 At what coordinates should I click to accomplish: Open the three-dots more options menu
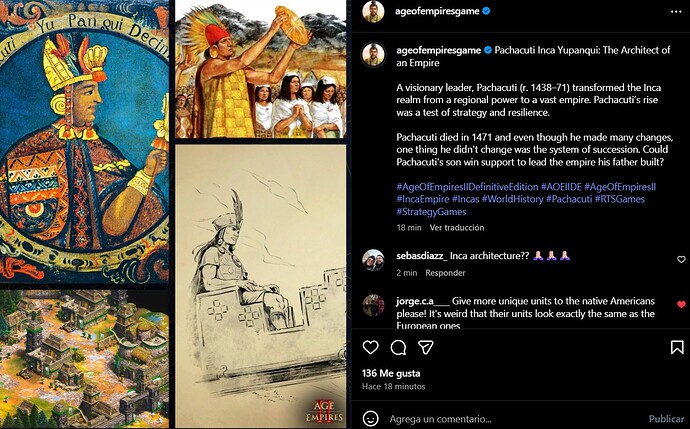click(676, 12)
